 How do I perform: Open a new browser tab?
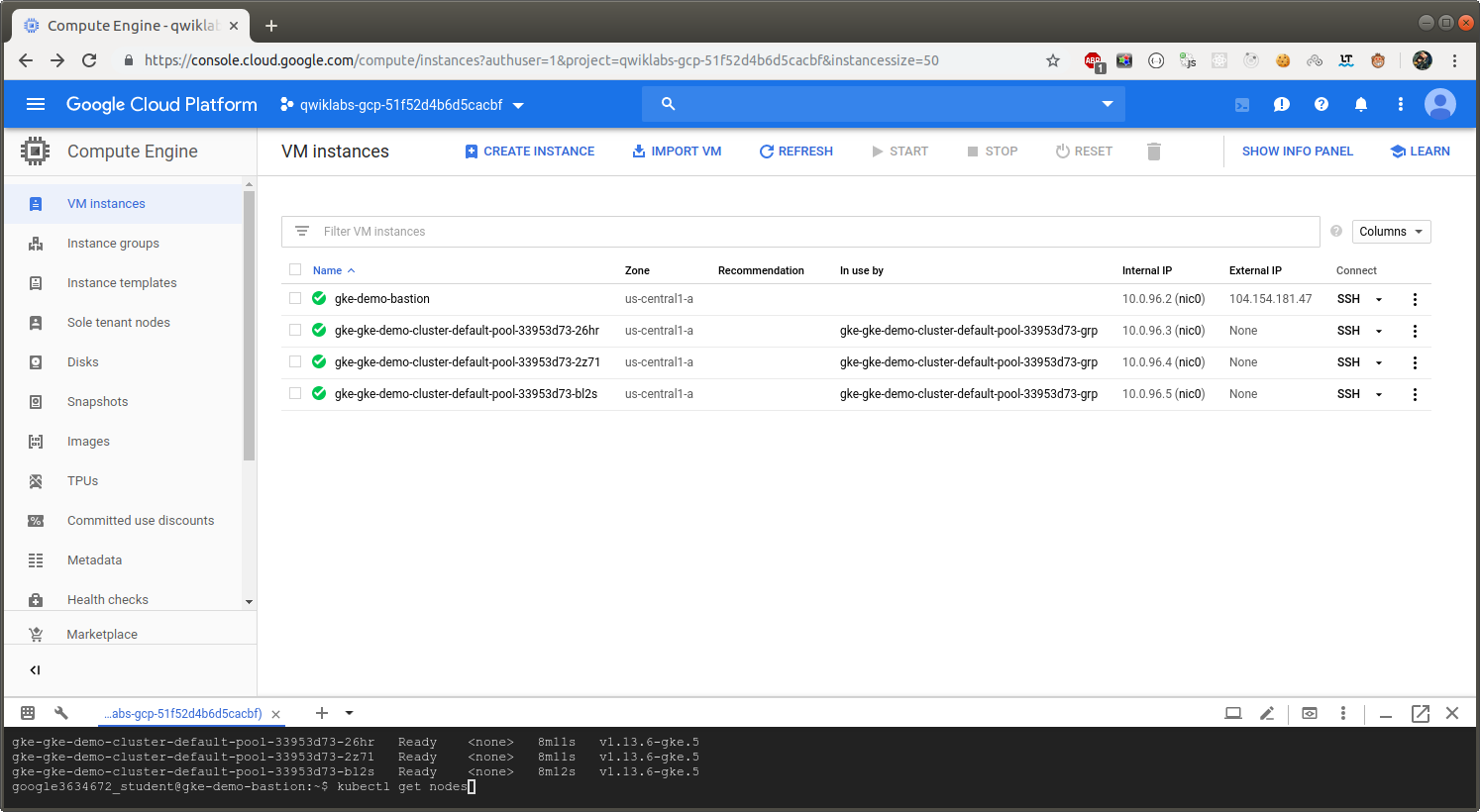[271, 26]
